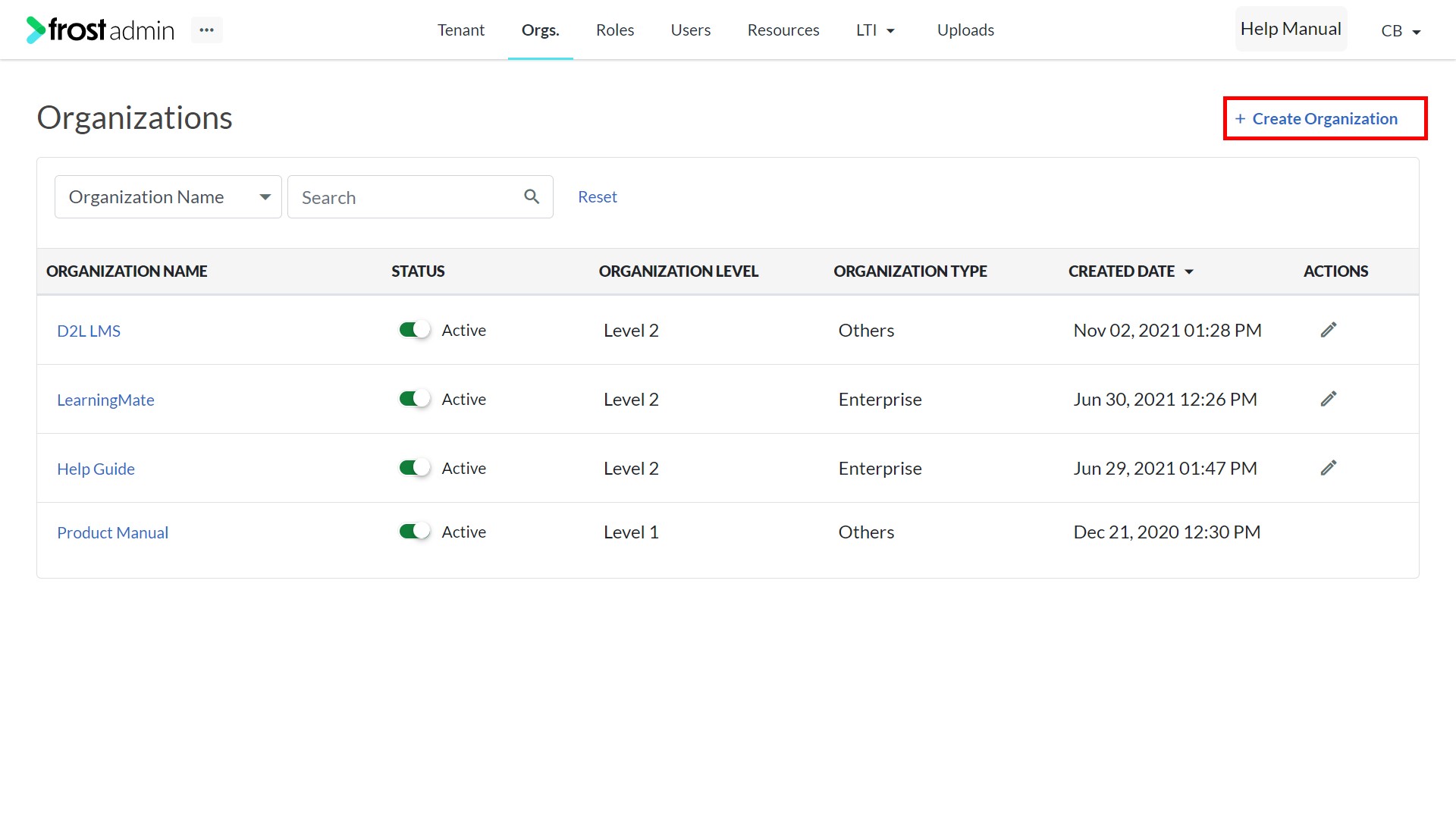Click Enterprise type in Help Guide row
This screenshot has height=819, width=1456.
pyautogui.click(x=880, y=469)
